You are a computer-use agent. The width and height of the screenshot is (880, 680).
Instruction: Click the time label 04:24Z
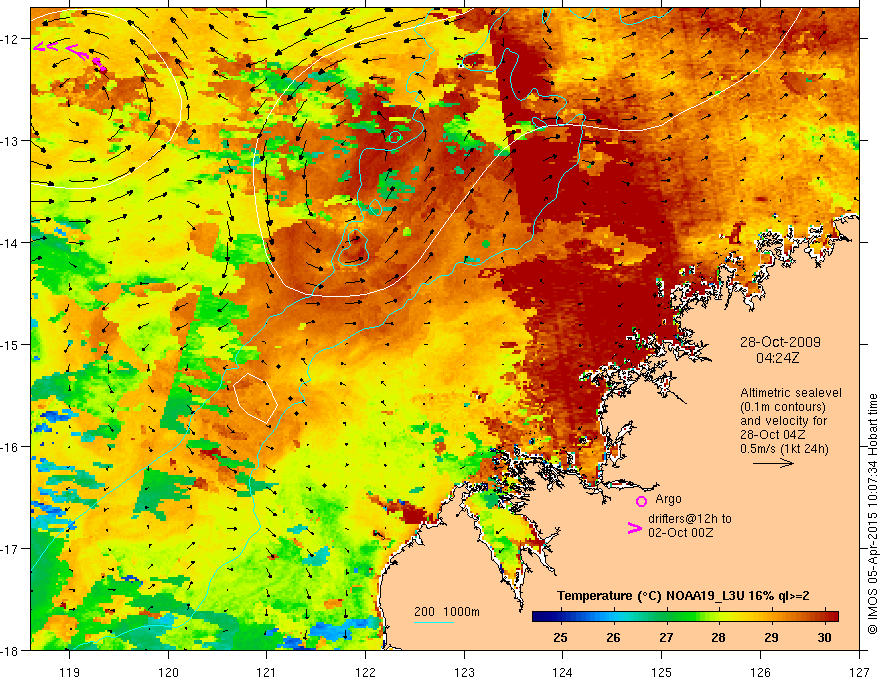coord(777,358)
